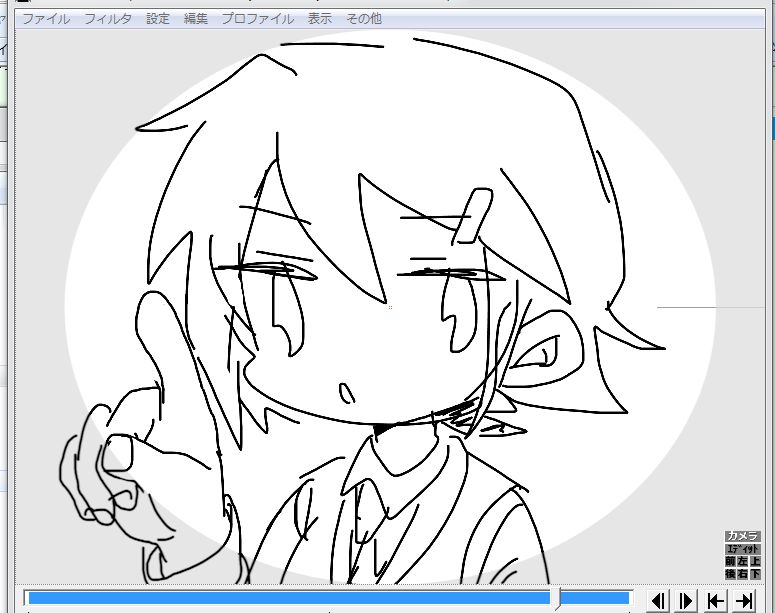The width and height of the screenshot is (775, 613).
Task: Expand the プロファイル menu
Action: (257, 19)
